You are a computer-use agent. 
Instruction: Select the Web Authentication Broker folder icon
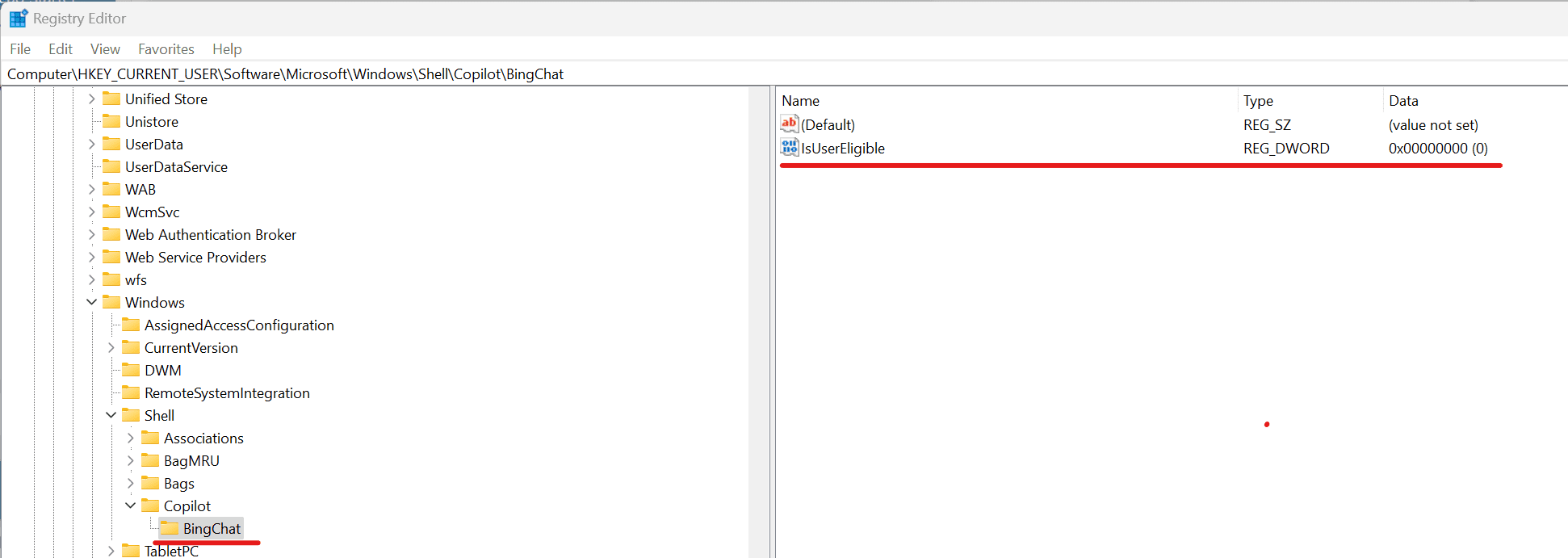[111, 234]
